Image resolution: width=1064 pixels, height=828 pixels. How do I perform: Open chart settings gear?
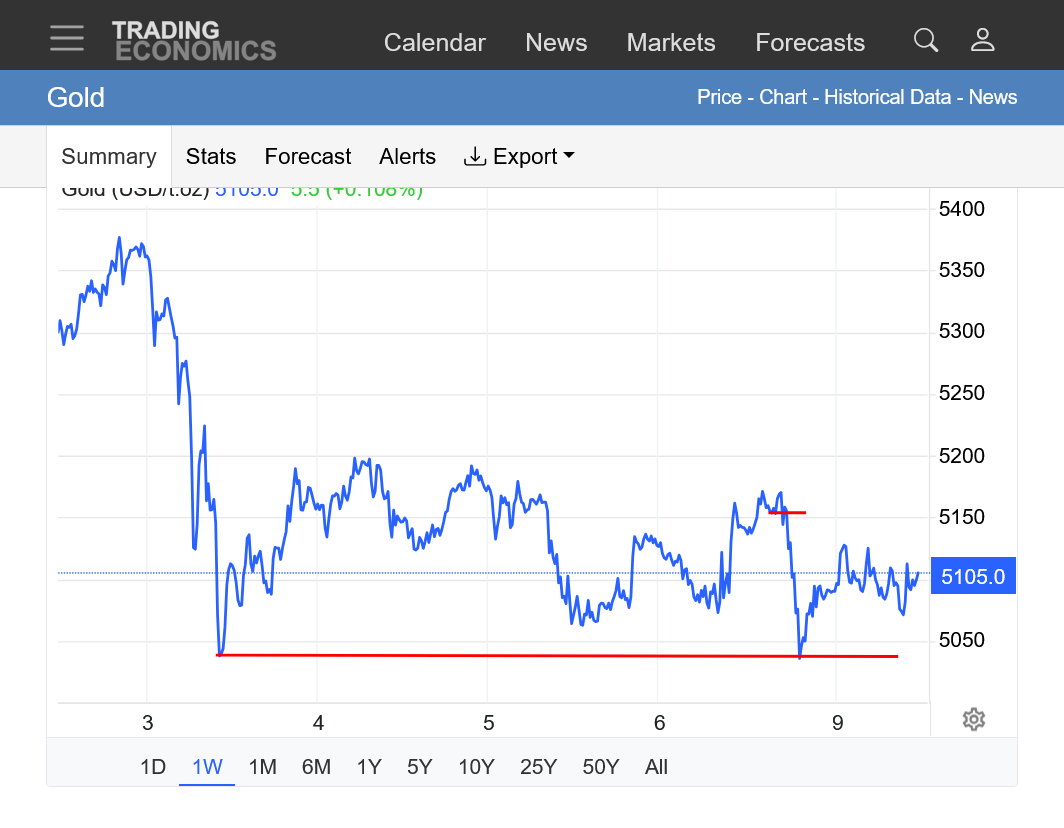coord(973,719)
